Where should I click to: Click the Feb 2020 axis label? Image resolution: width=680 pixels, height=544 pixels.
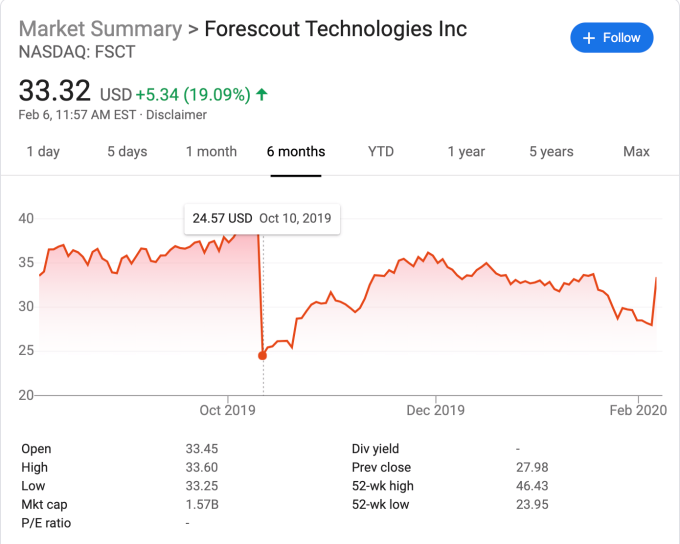click(637, 410)
